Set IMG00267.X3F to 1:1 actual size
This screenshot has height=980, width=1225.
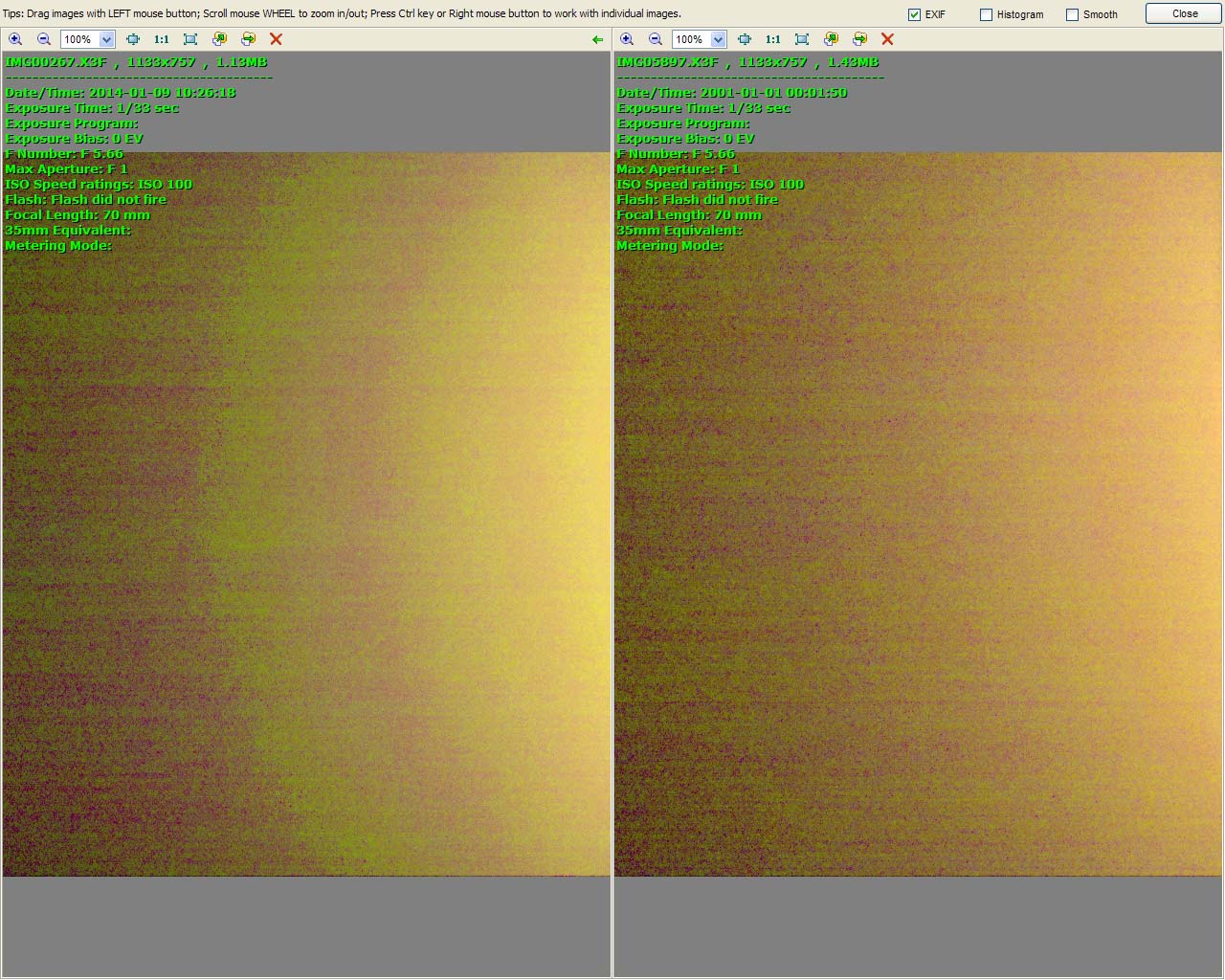[162, 39]
